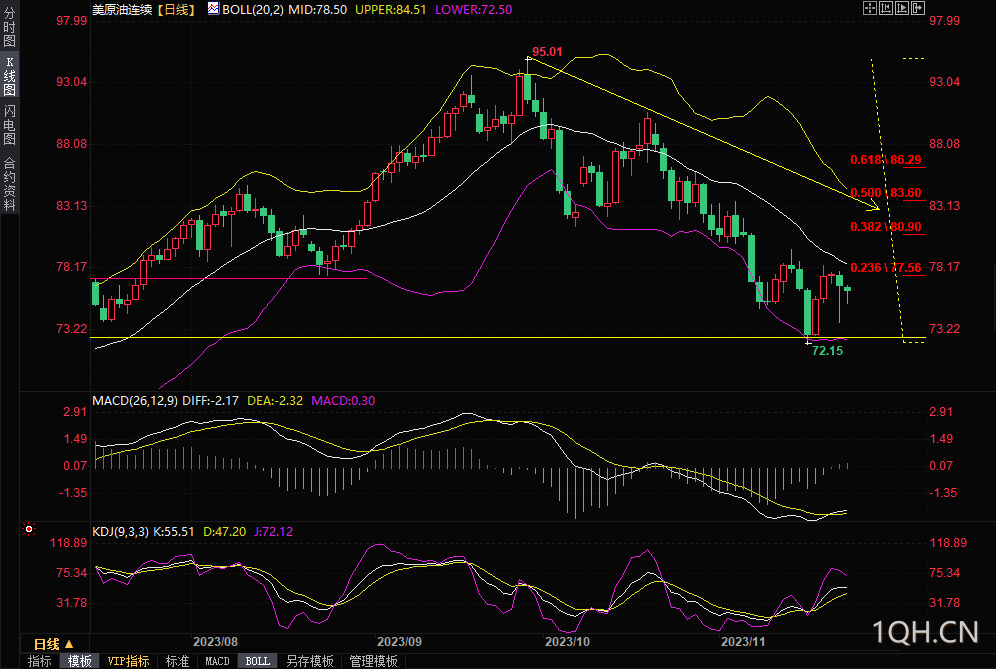Click the crosshair cursor icon at top right
This screenshot has height=669, width=996.
tap(870, 8)
